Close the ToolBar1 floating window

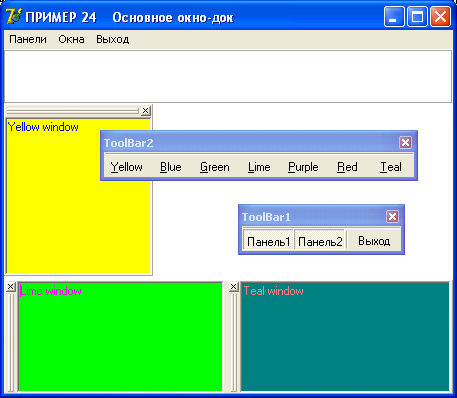[392, 217]
